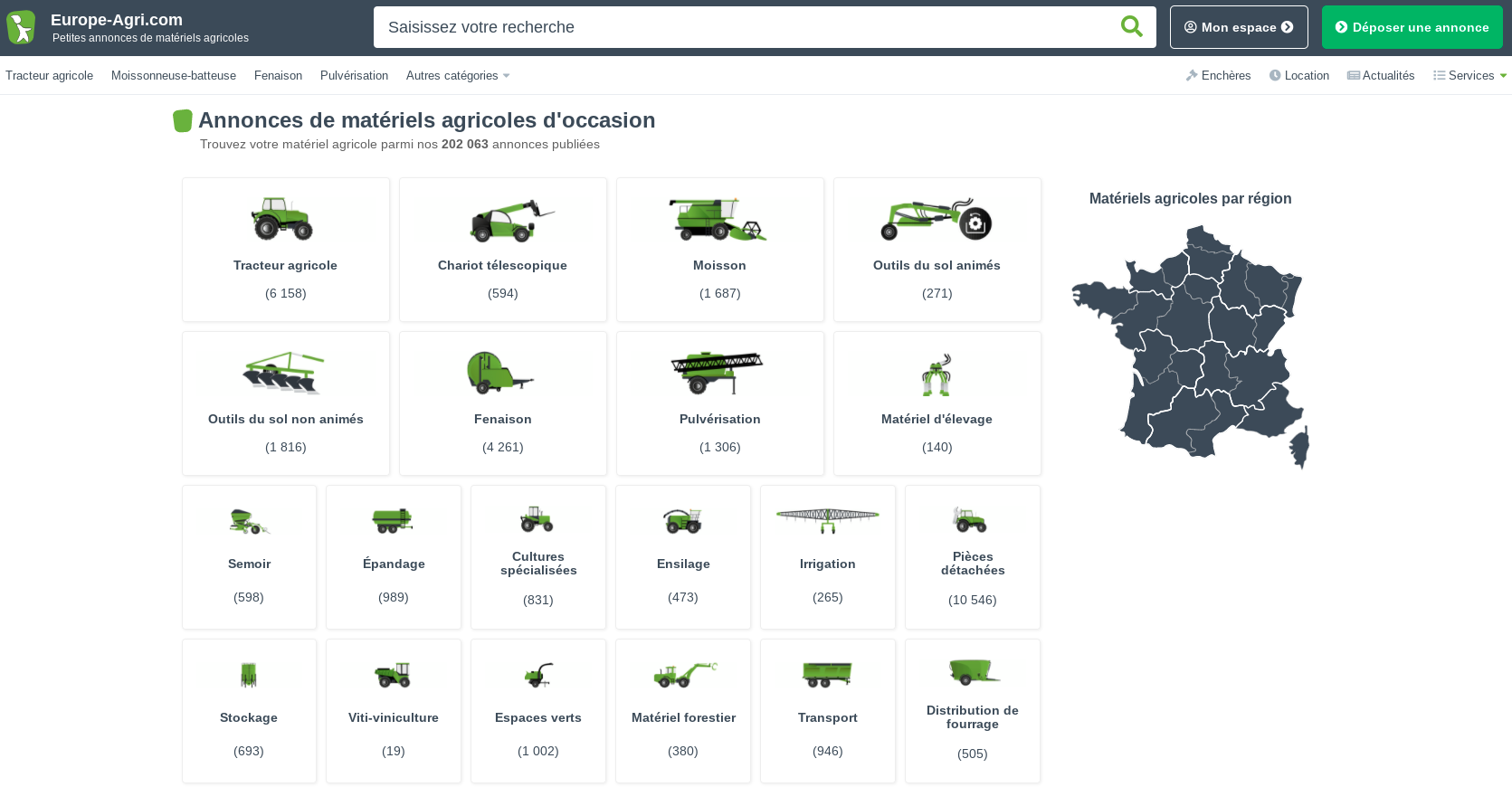Click the Corsica region on the map

click(x=1298, y=448)
